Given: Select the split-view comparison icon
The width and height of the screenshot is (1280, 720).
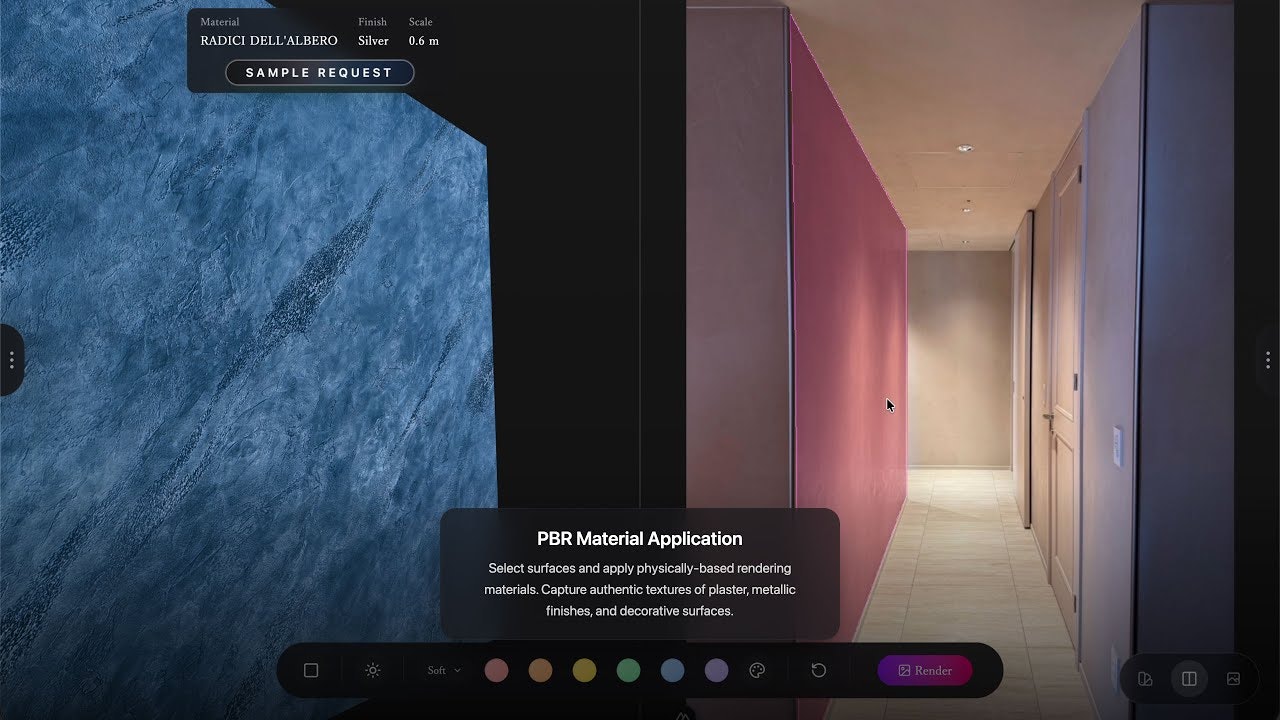Looking at the screenshot, I should click(x=1189, y=678).
